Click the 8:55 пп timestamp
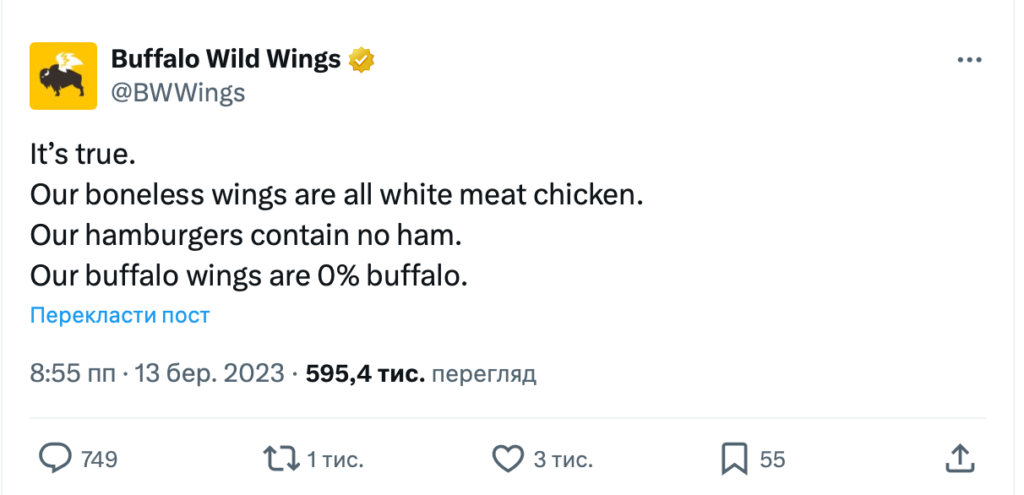1024x495 pixels. pyautogui.click(x=71, y=375)
